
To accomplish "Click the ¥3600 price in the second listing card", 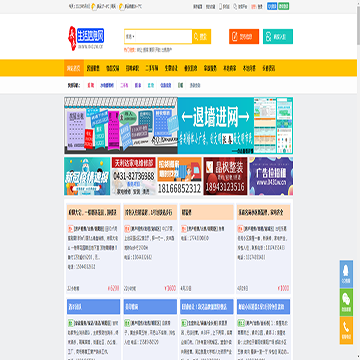I will point(170,288).
